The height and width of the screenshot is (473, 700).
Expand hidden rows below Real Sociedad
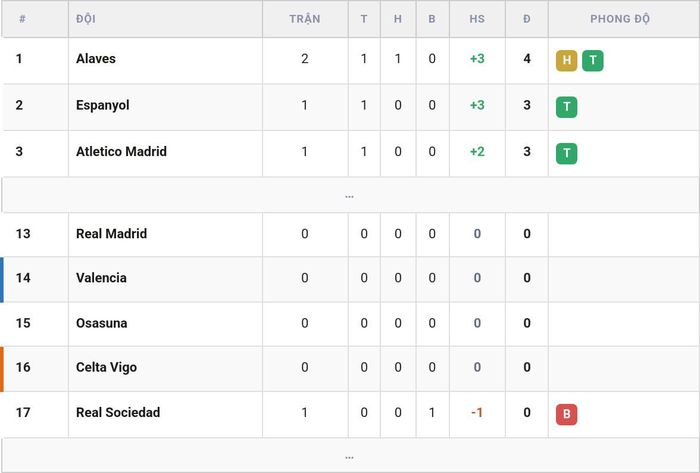pos(350,456)
